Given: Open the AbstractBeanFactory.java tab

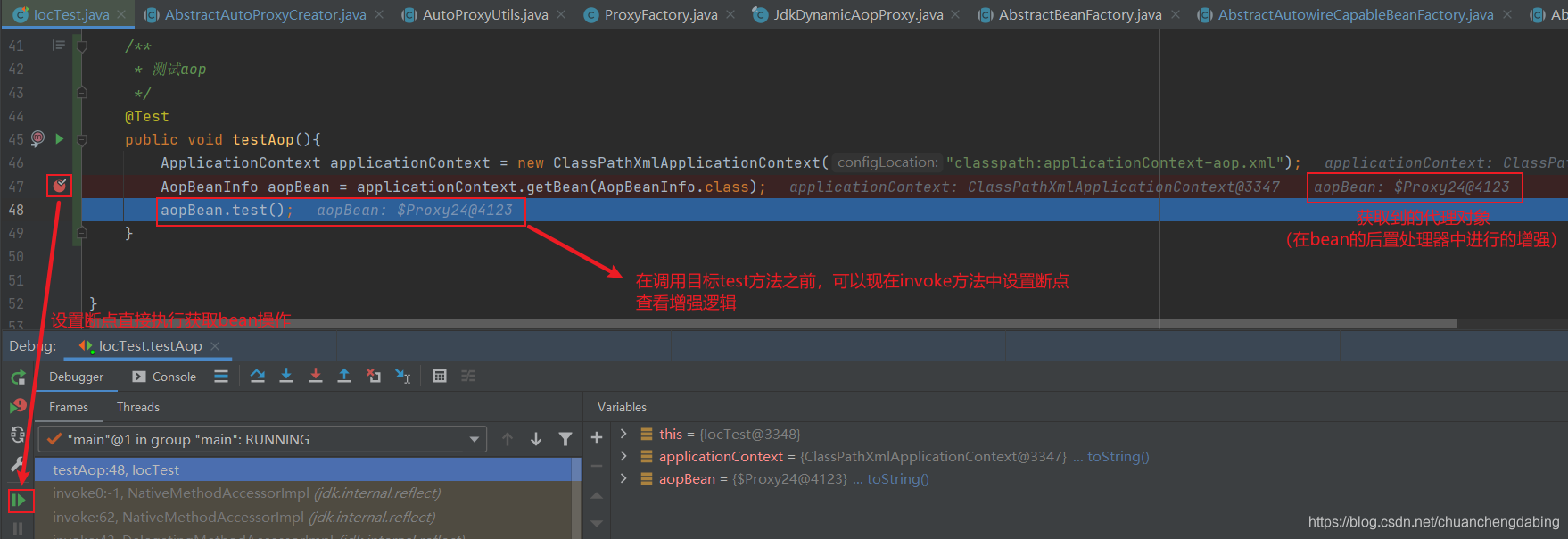Looking at the screenshot, I should pos(1080,14).
